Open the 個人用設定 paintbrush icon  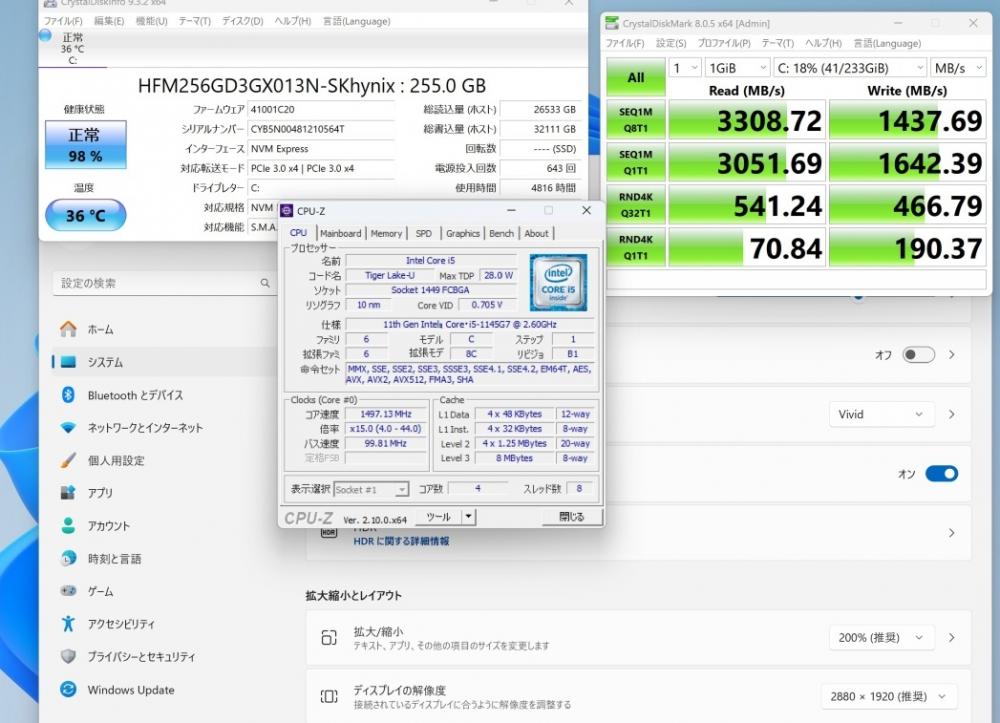68,460
